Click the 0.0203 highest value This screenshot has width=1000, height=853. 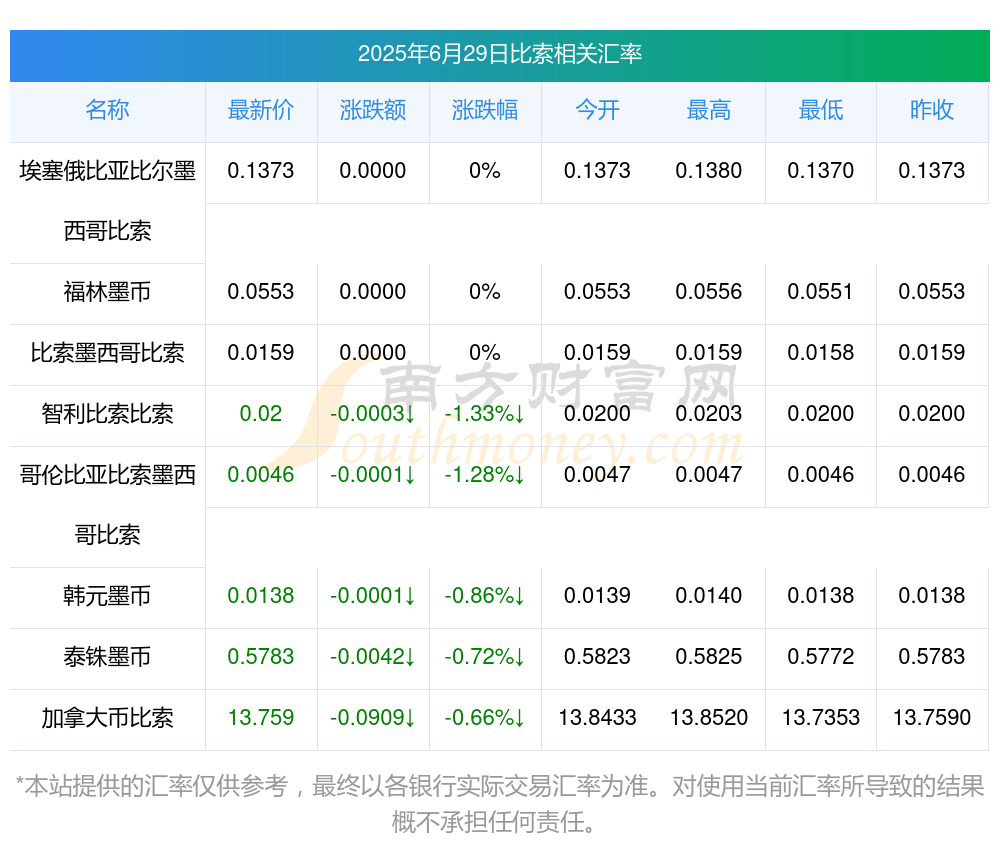709,414
